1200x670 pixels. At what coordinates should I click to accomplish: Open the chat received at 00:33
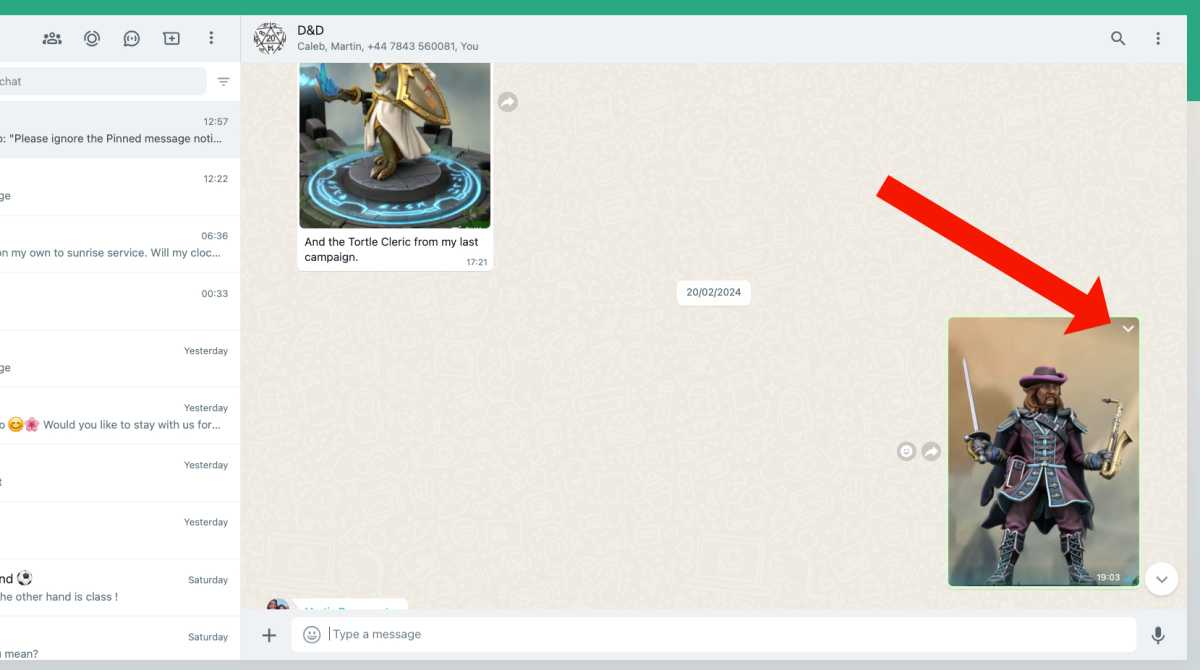120,301
